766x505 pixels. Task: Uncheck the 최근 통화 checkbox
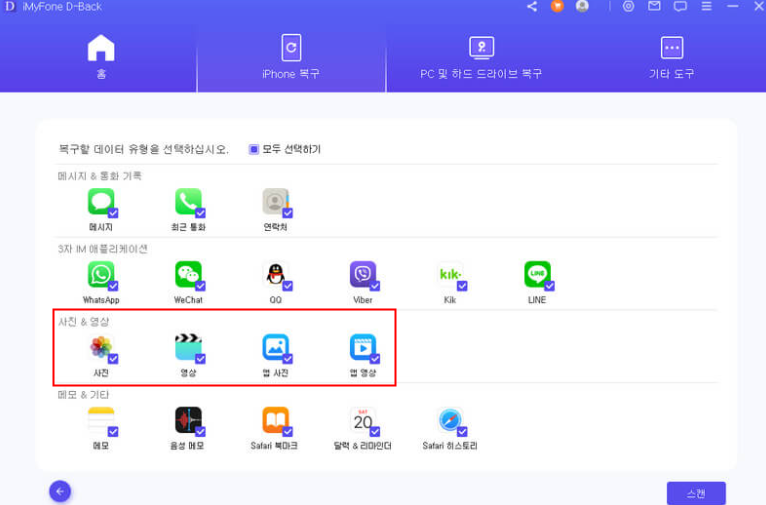[200, 213]
